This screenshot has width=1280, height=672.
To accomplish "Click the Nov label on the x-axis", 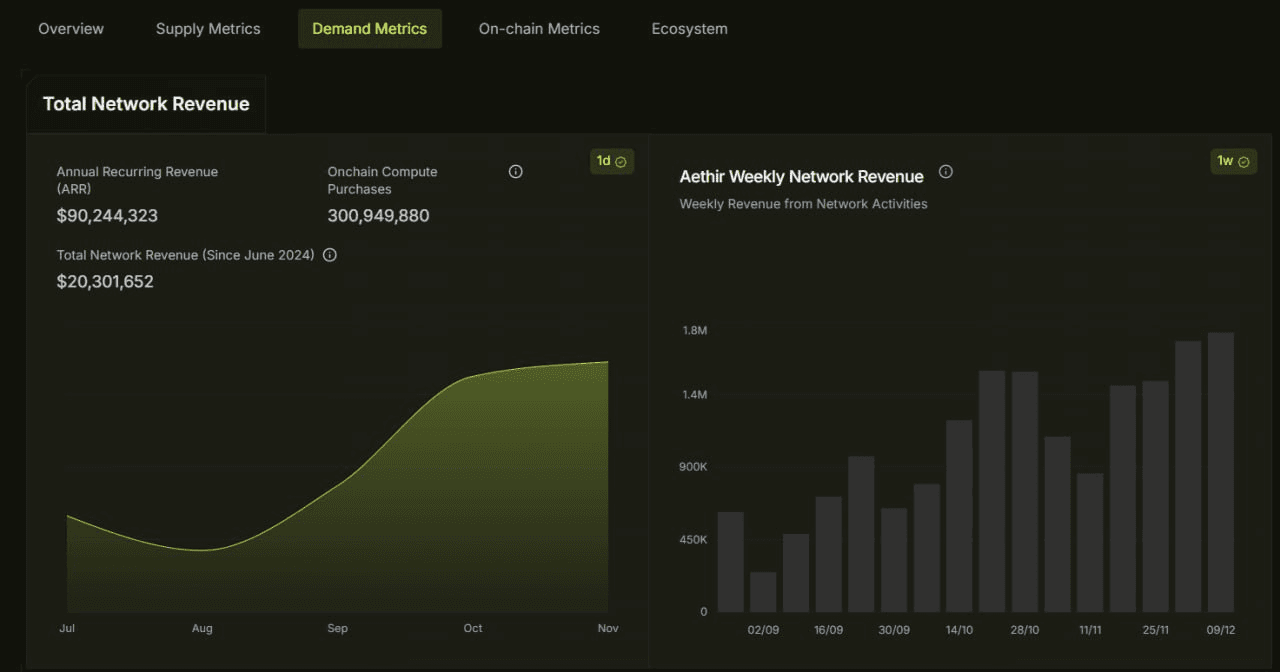I will (608, 628).
